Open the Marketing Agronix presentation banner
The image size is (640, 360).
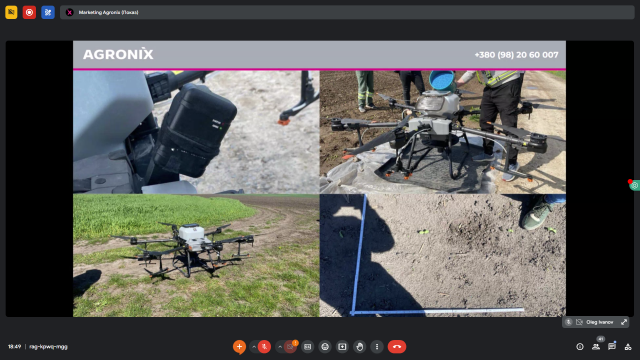coord(347,12)
